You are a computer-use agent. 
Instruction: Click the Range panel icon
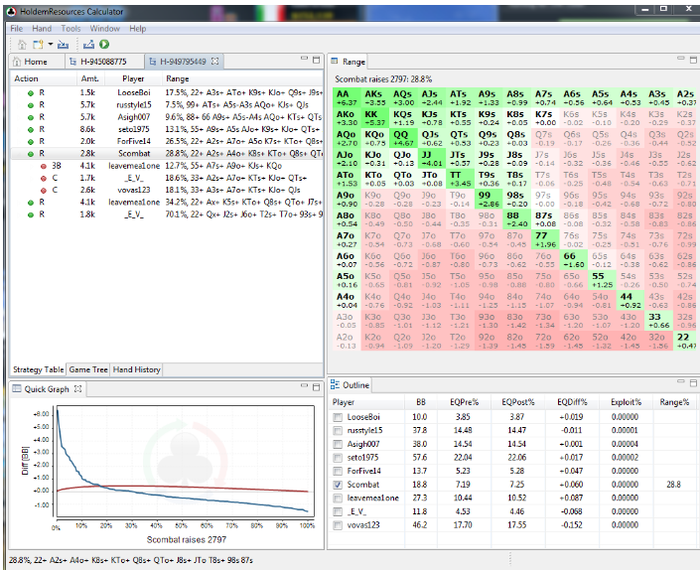[335, 61]
